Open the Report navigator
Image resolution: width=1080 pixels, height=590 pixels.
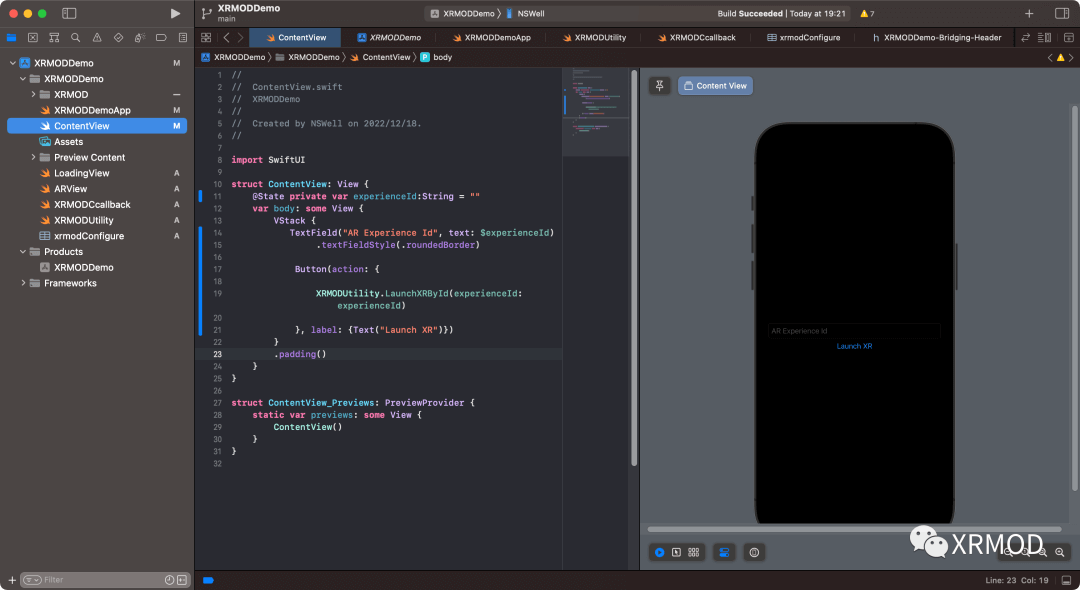[x=183, y=38]
